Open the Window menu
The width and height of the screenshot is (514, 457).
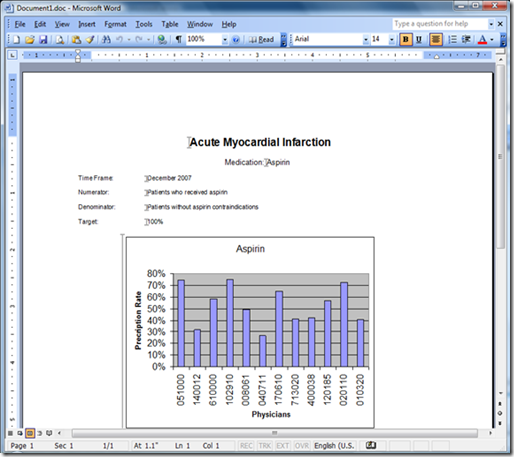point(200,24)
